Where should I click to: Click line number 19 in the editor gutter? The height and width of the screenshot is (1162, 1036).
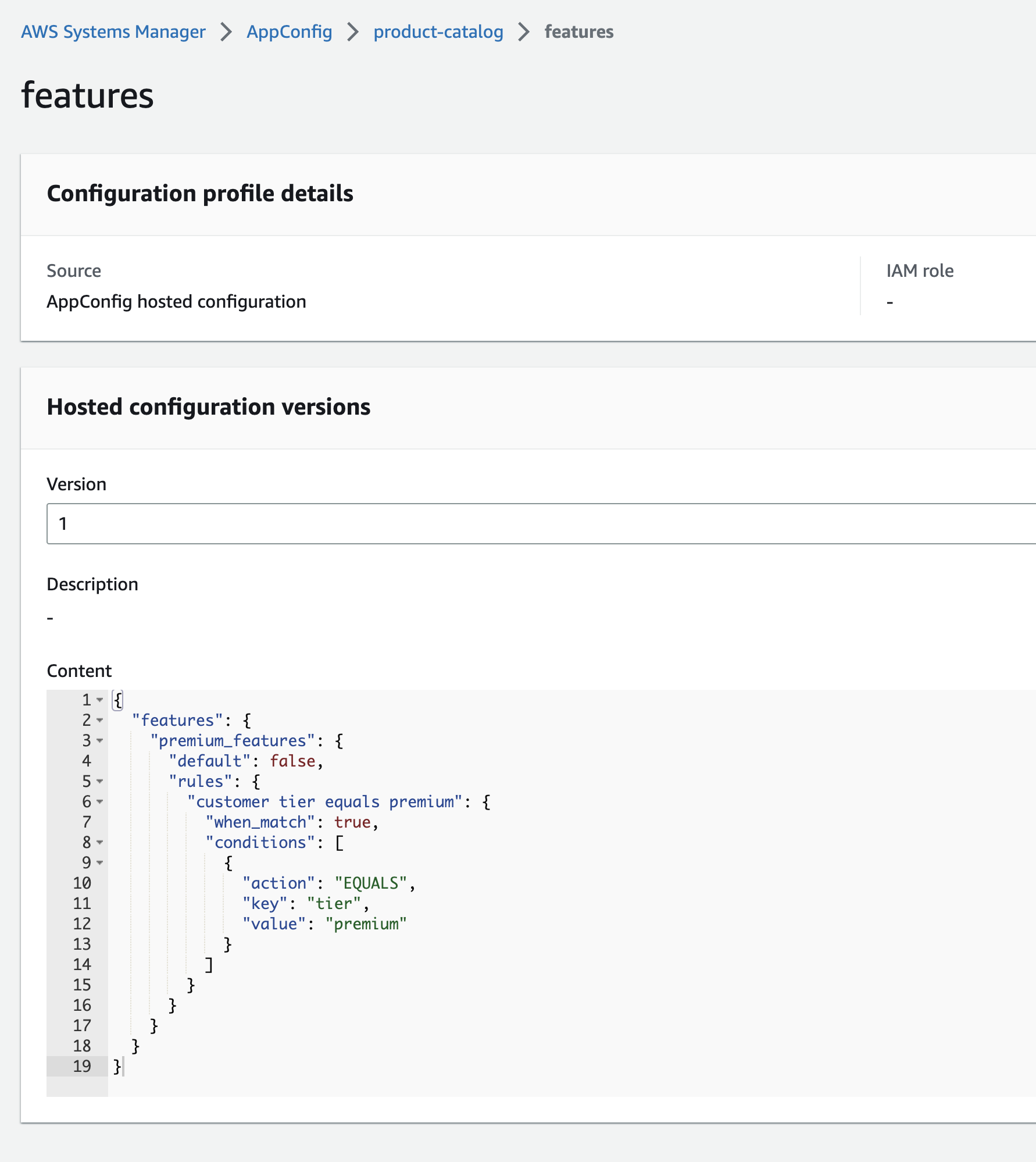click(x=82, y=1066)
